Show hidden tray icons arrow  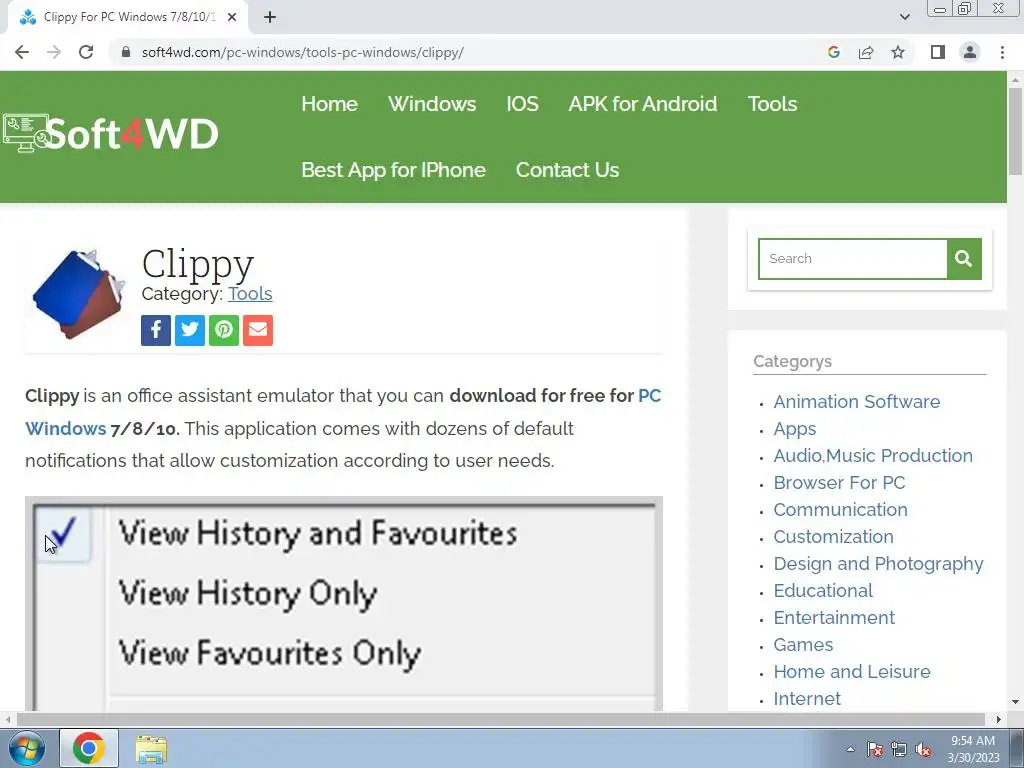(850, 749)
